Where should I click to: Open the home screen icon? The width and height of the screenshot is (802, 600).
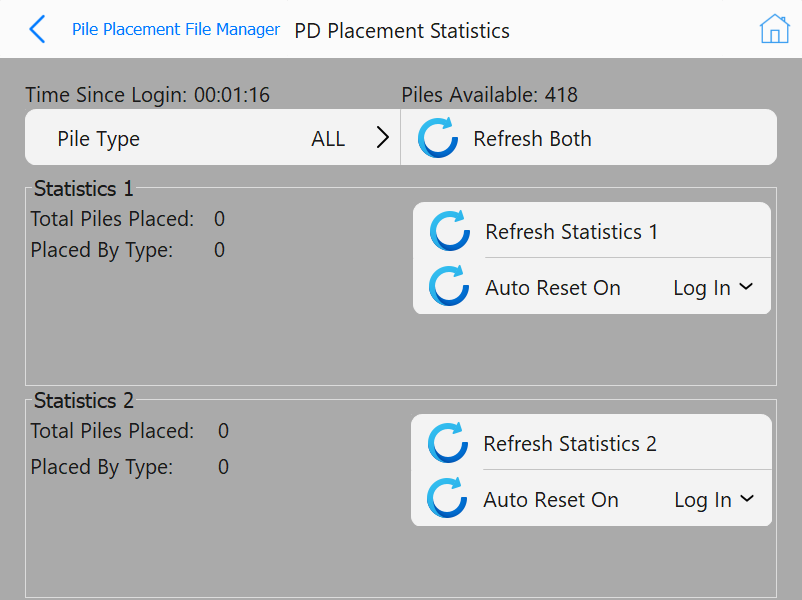coord(774,29)
